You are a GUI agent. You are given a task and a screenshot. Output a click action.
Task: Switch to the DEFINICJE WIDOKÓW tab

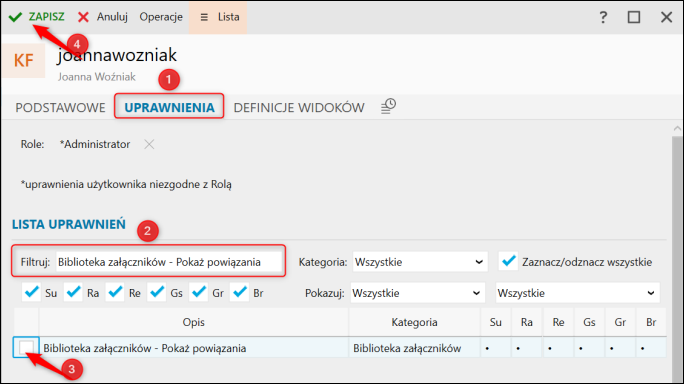tap(299, 107)
